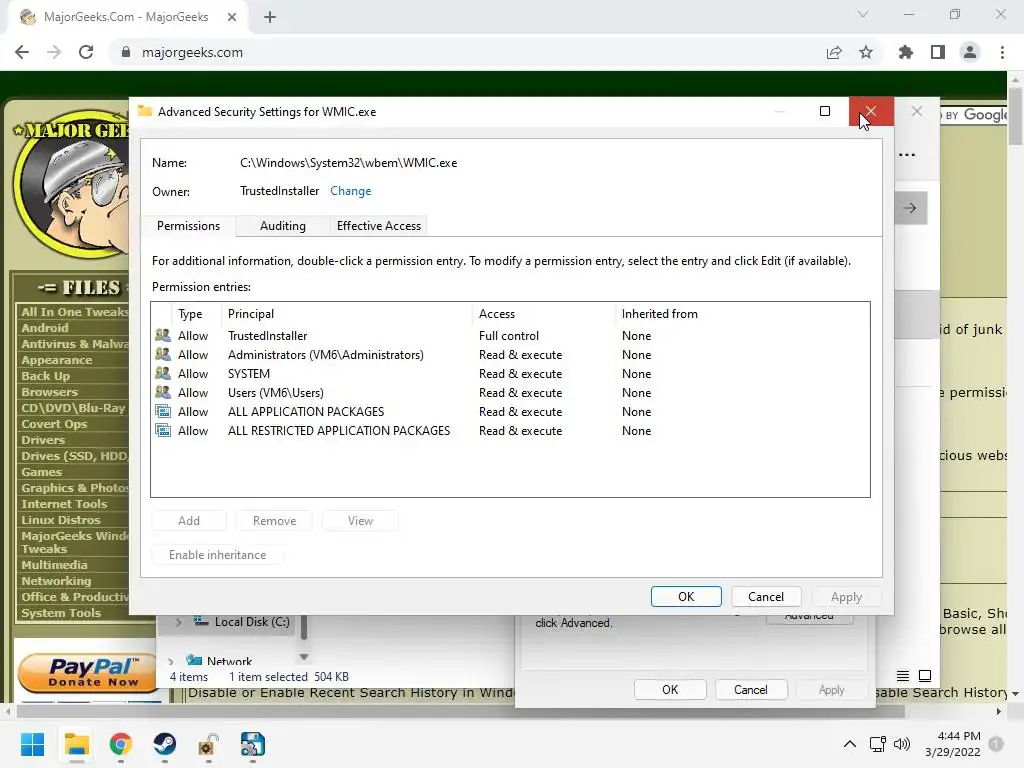Confirm Advanced Security Settings with OK
The image size is (1024, 768).
pyautogui.click(x=686, y=596)
